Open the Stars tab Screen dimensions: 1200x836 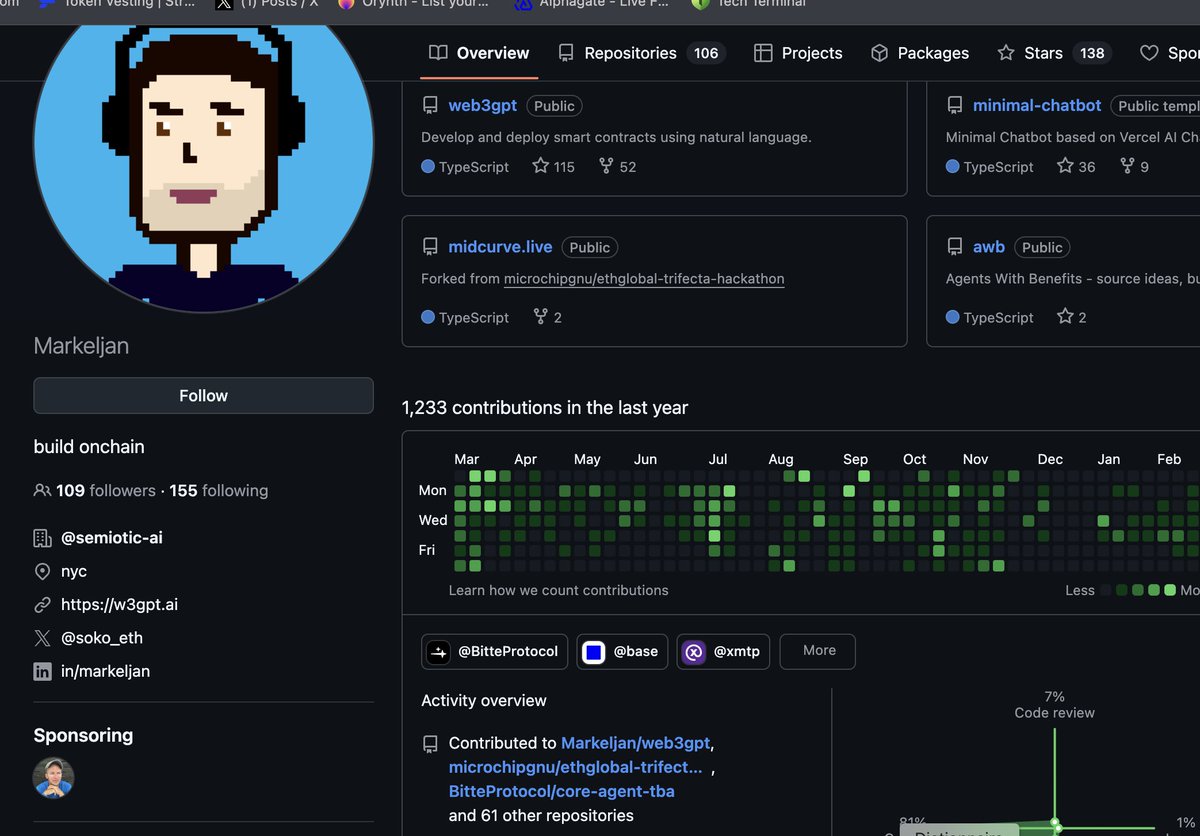click(1054, 53)
